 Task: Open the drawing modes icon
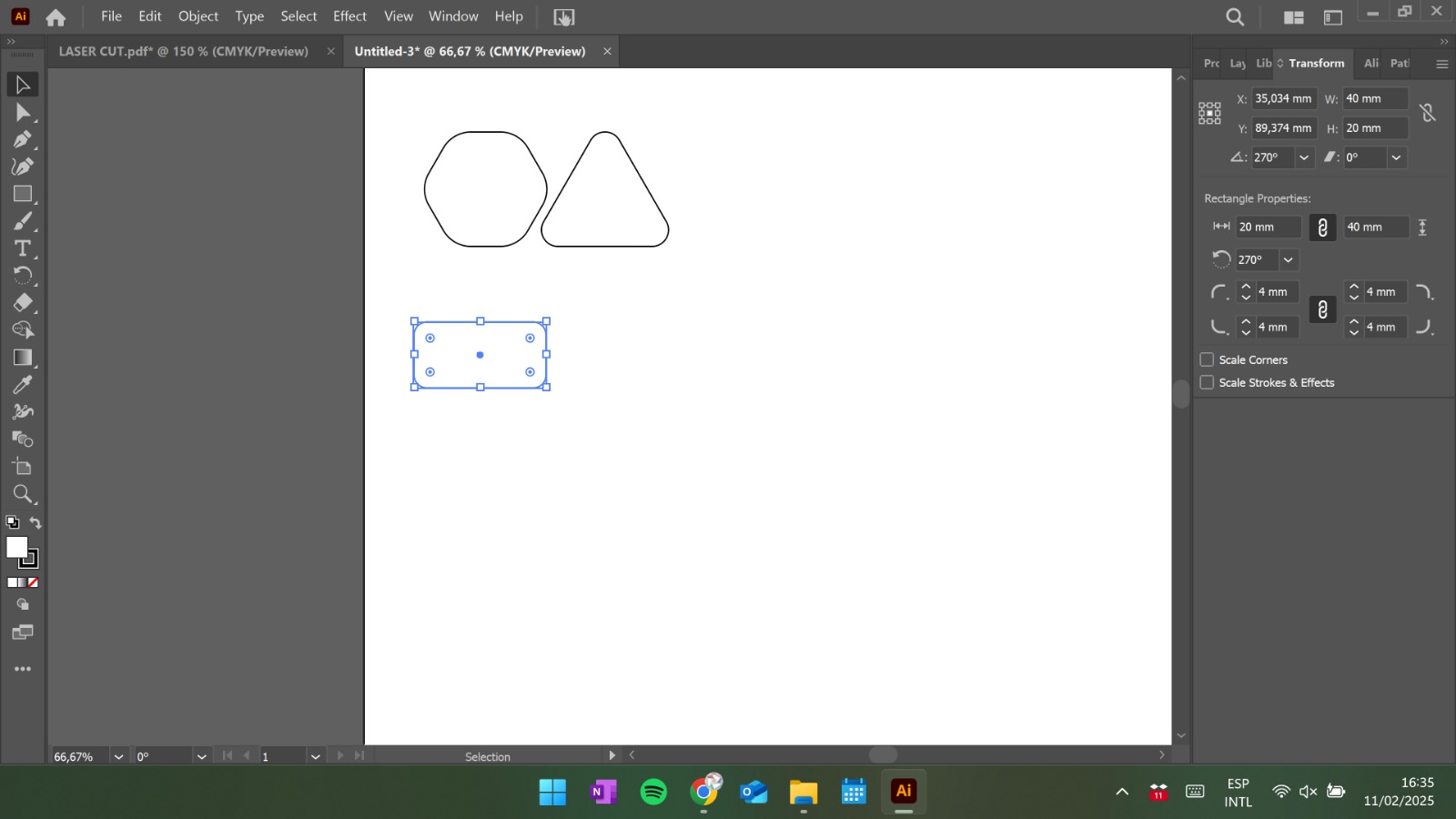tap(23, 604)
